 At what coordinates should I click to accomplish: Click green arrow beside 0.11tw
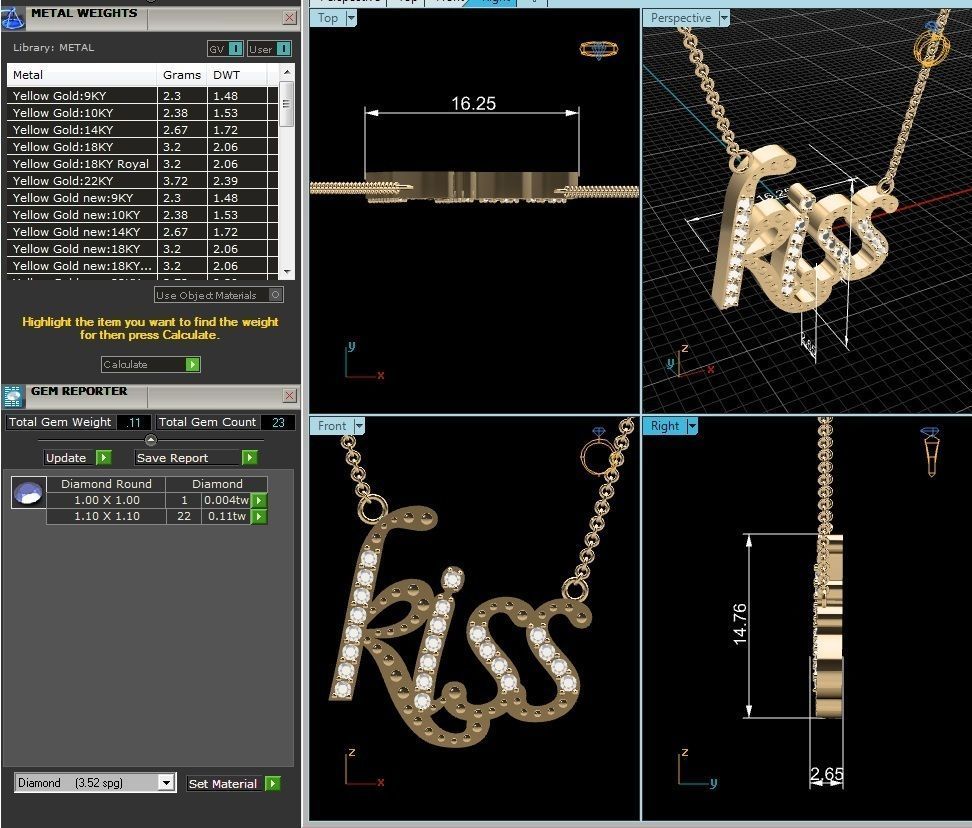click(259, 516)
